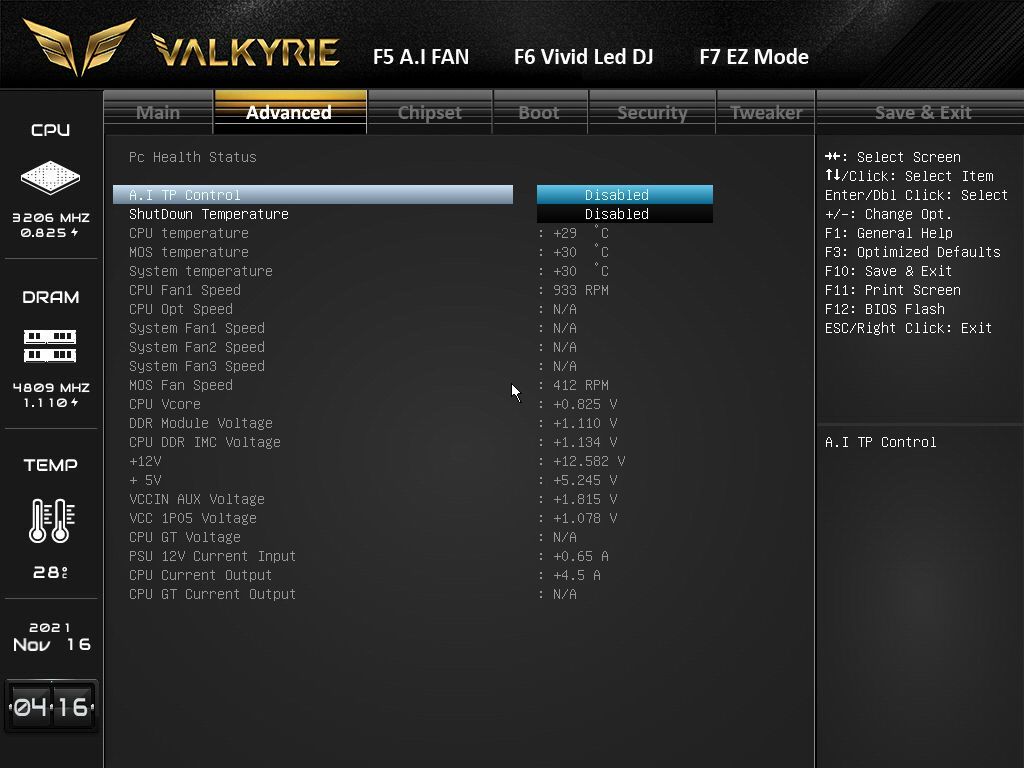Click the +0.65 A value
The image size is (1024, 768).
tap(581, 556)
